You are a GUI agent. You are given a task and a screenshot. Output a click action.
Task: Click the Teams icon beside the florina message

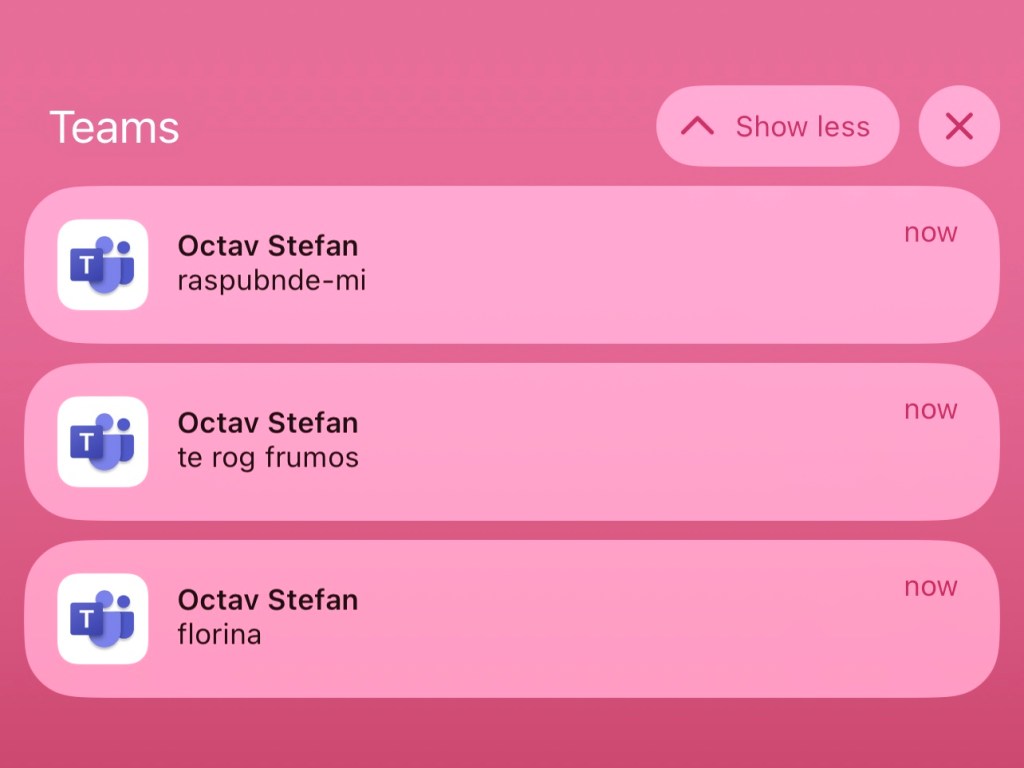103,619
